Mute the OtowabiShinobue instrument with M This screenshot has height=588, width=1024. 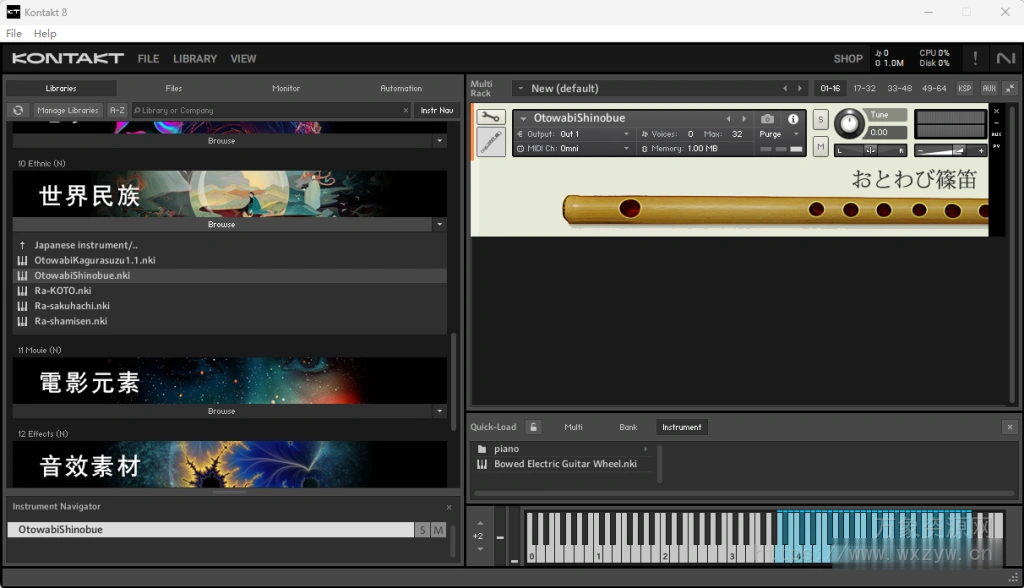(820, 147)
